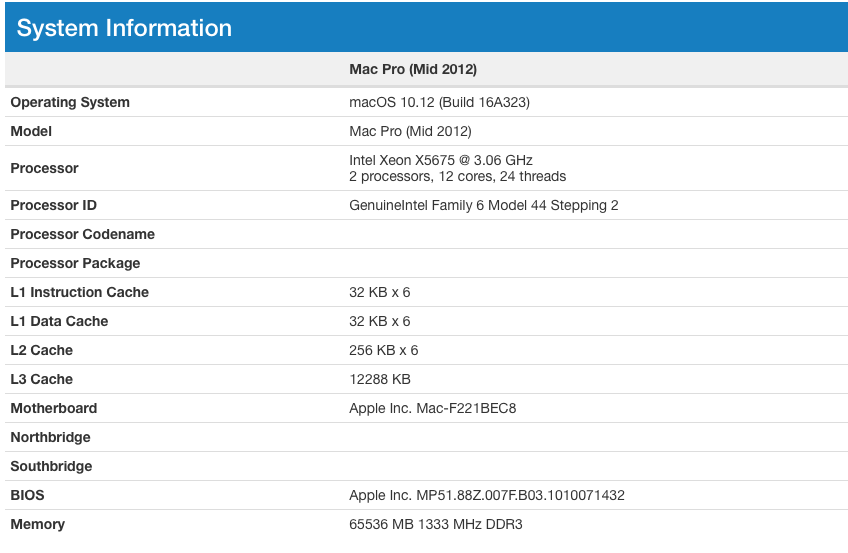Select the Operating System row label
This screenshot has width=848, height=553.
pyautogui.click(x=70, y=102)
